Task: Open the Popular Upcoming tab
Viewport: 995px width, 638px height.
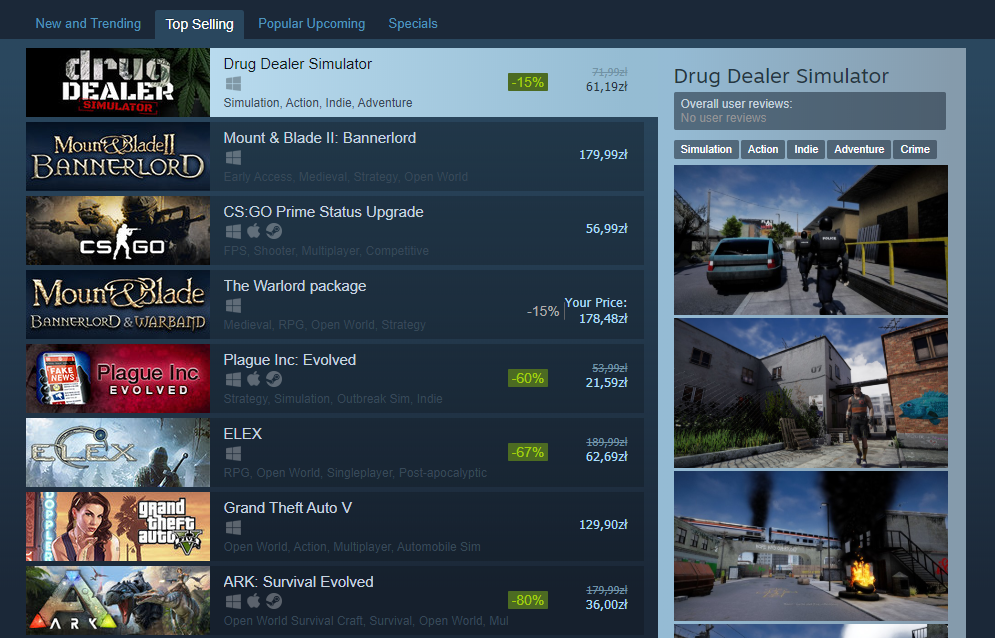Action: (312, 23)
